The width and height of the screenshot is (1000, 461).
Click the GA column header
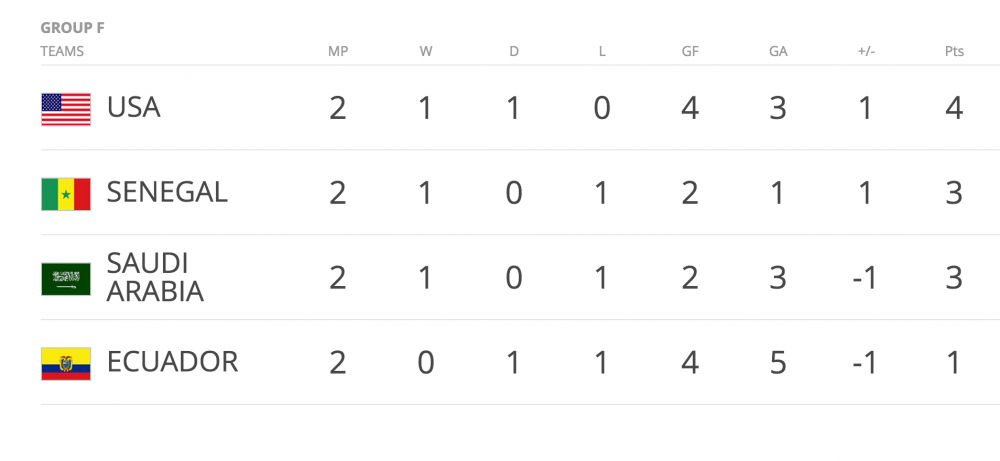click(778, 51)
